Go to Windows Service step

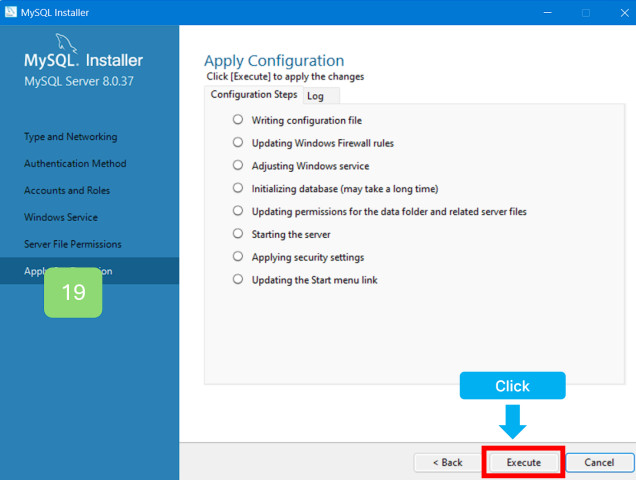pos(61,217)
